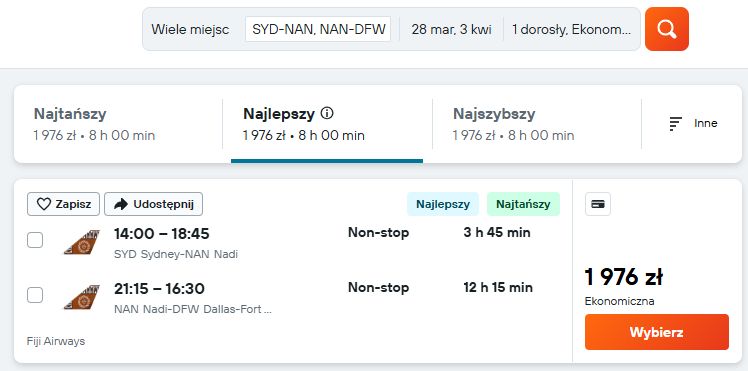
Task: Click NAN Nadi-DFW Dallas-Fort route text
Action: [x=193, y=309]
